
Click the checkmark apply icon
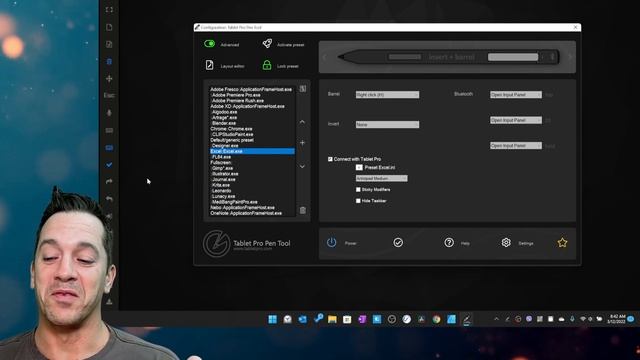398,242
